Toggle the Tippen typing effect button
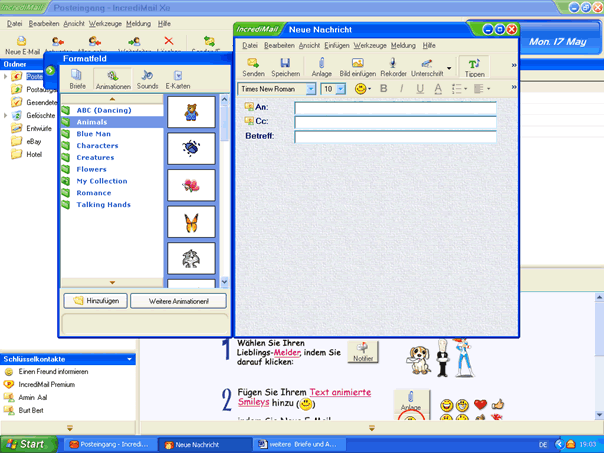This screenshot has height=454, width=605. point(474,67)
